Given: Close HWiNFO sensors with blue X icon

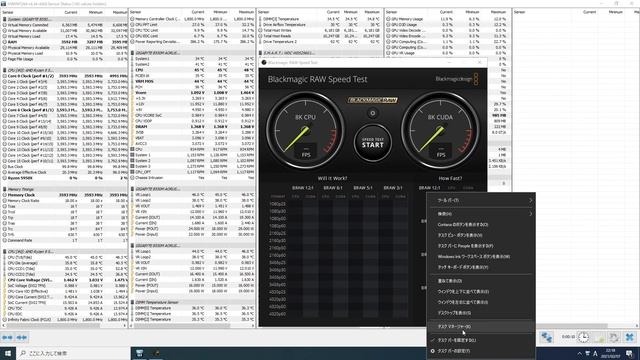Looking at the screenshot, I should [629, 338].
